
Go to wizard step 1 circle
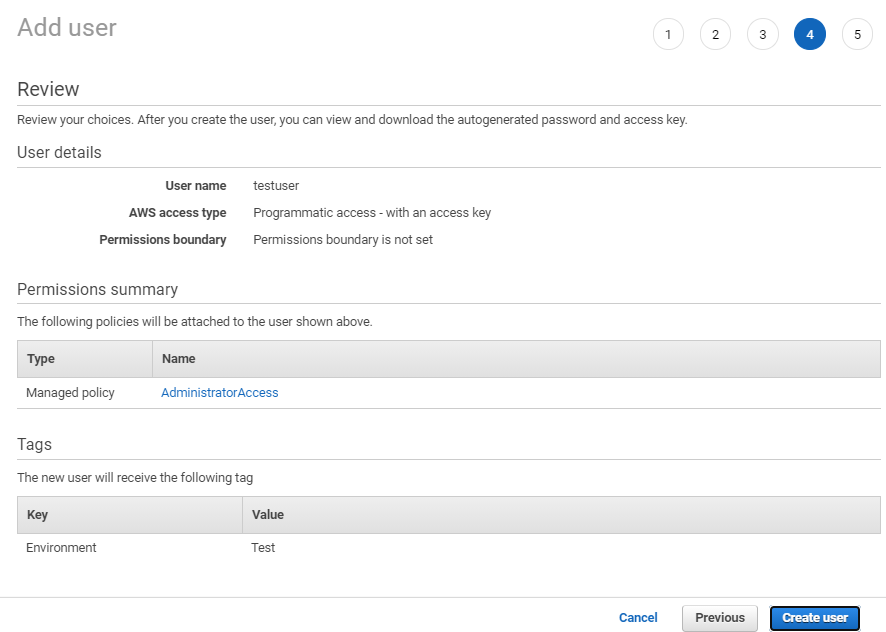point(668,34)
